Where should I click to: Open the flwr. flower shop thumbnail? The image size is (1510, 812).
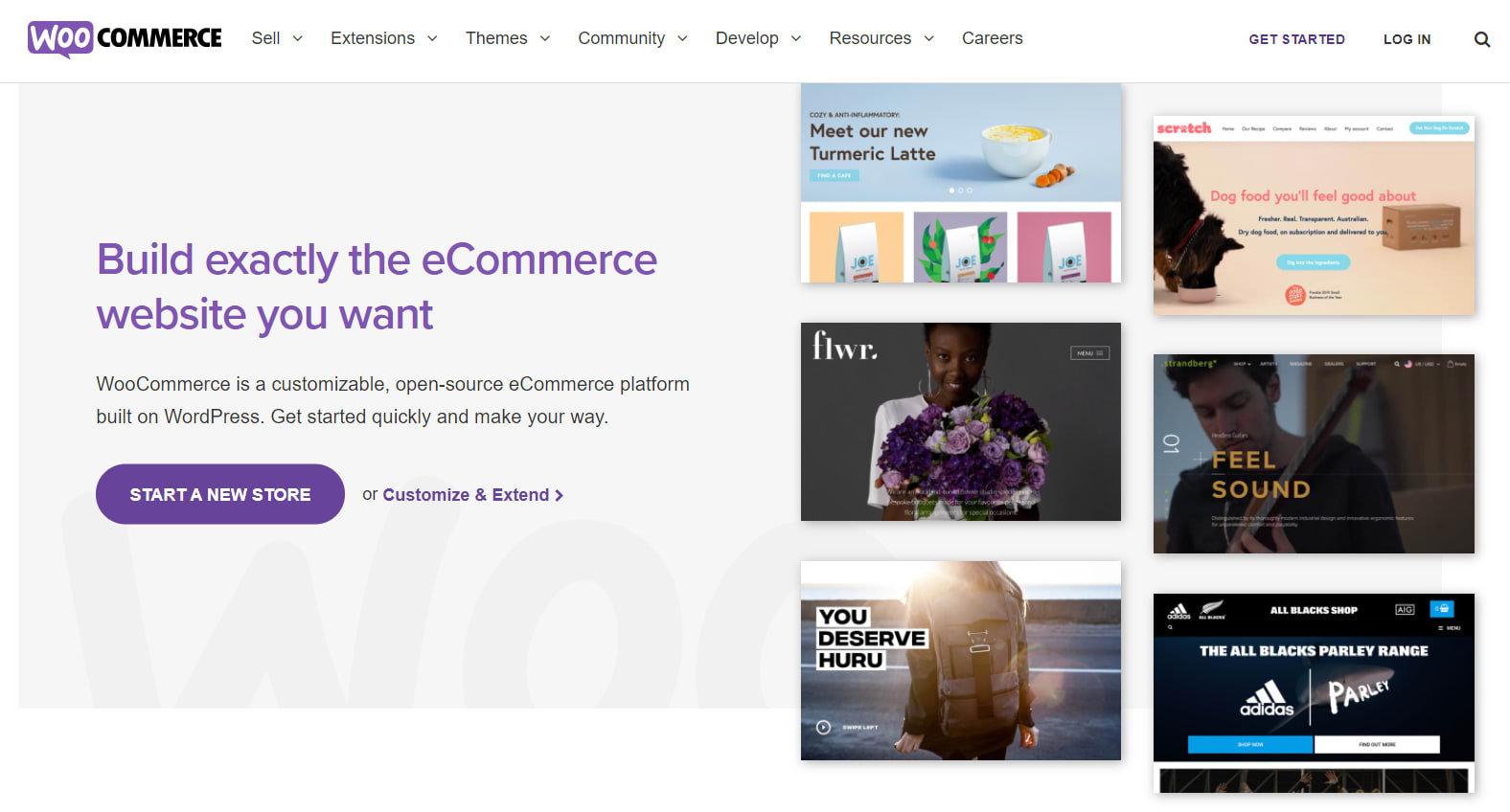click(x=961, y=421)
